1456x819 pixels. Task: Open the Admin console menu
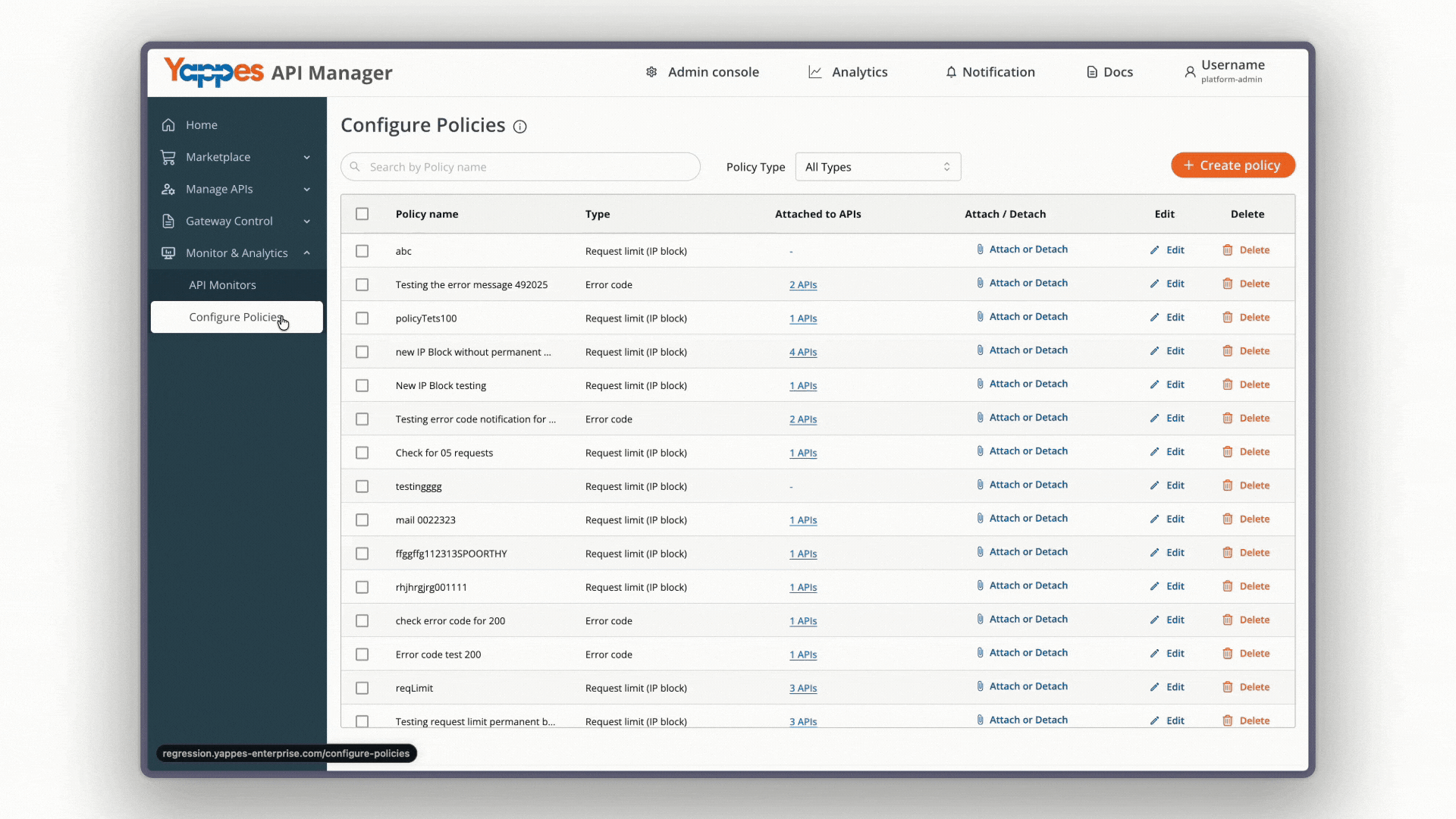click(702, 72)
